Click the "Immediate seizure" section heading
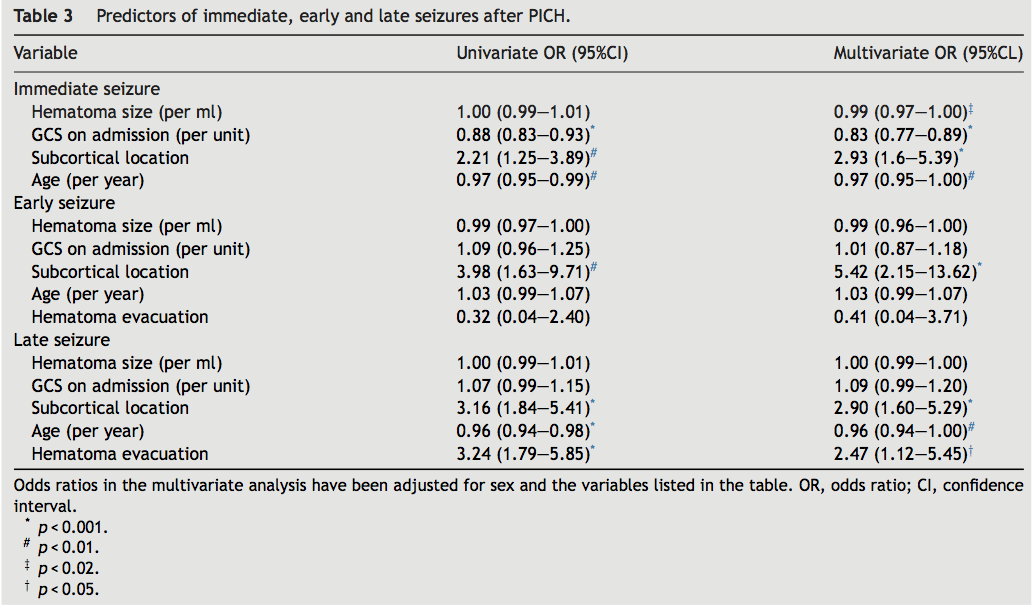Viewport: 1032px width, 608px height. [86, 89]
